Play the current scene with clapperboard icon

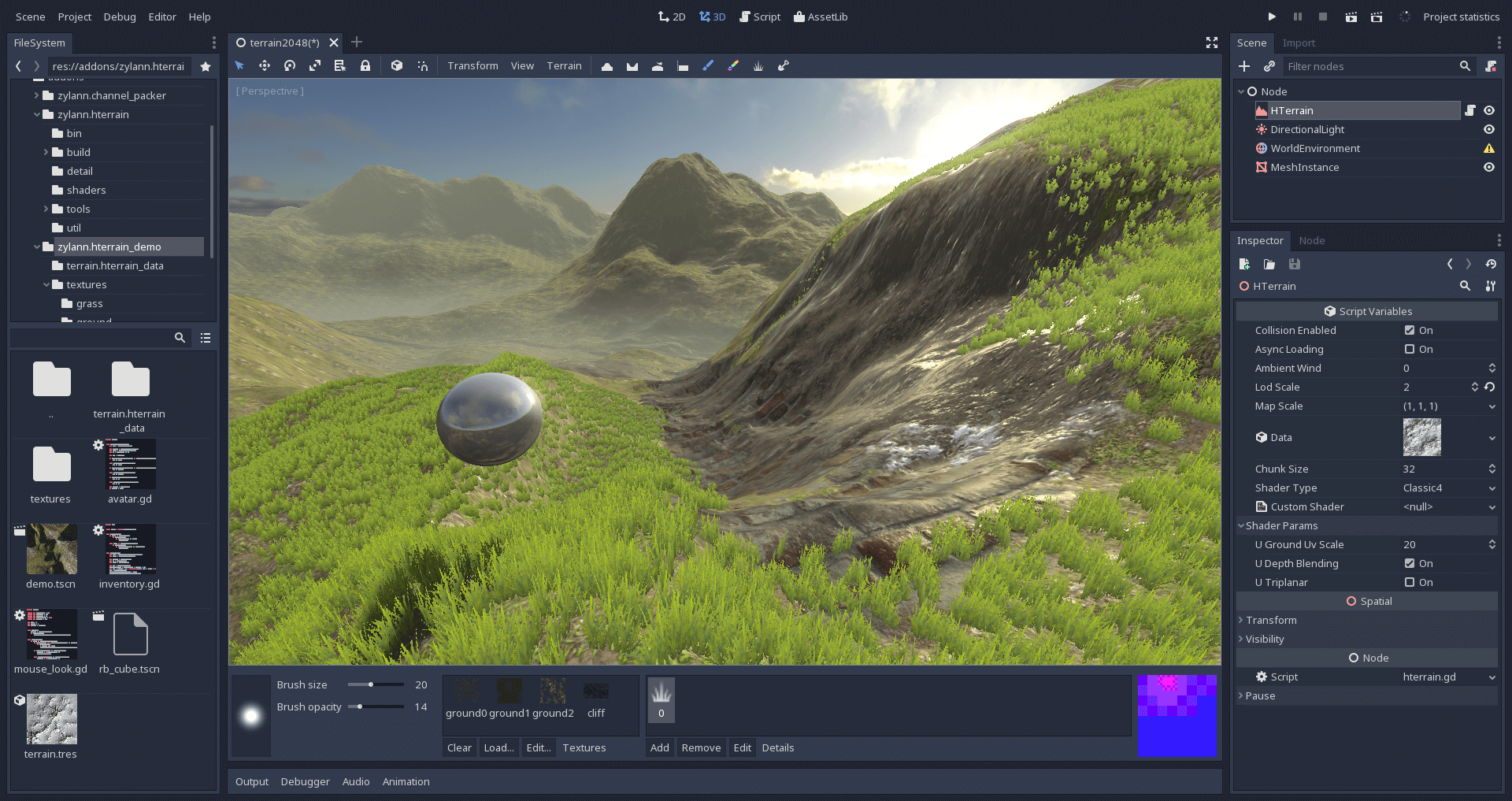[x=1351, y=17]
